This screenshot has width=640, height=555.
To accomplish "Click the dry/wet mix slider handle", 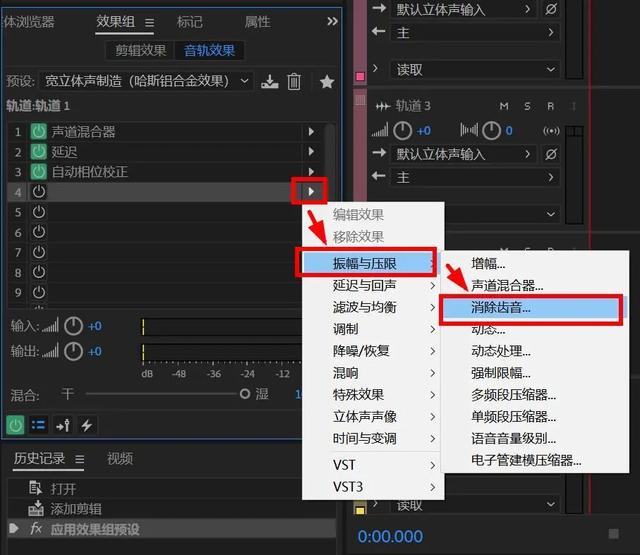I will (x=244, y=394).
